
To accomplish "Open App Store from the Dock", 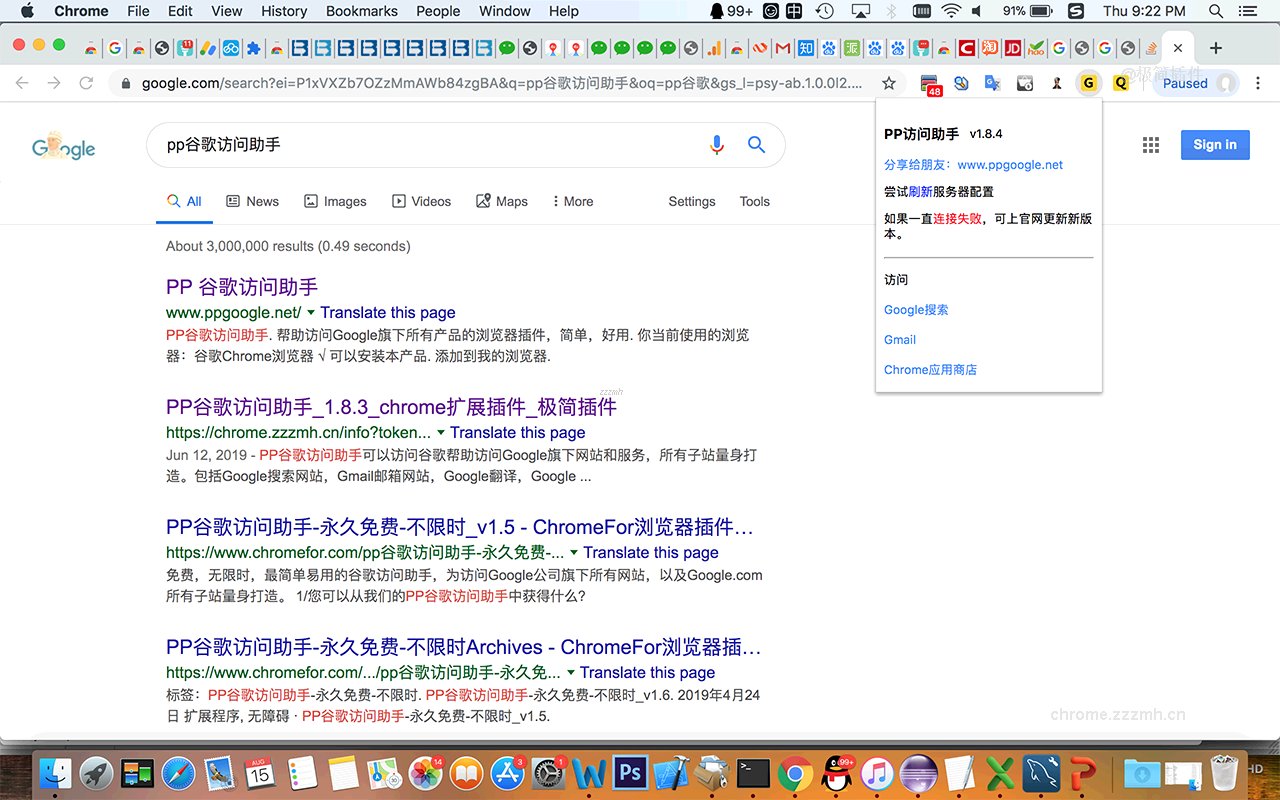I will click(x=508, y=773).
